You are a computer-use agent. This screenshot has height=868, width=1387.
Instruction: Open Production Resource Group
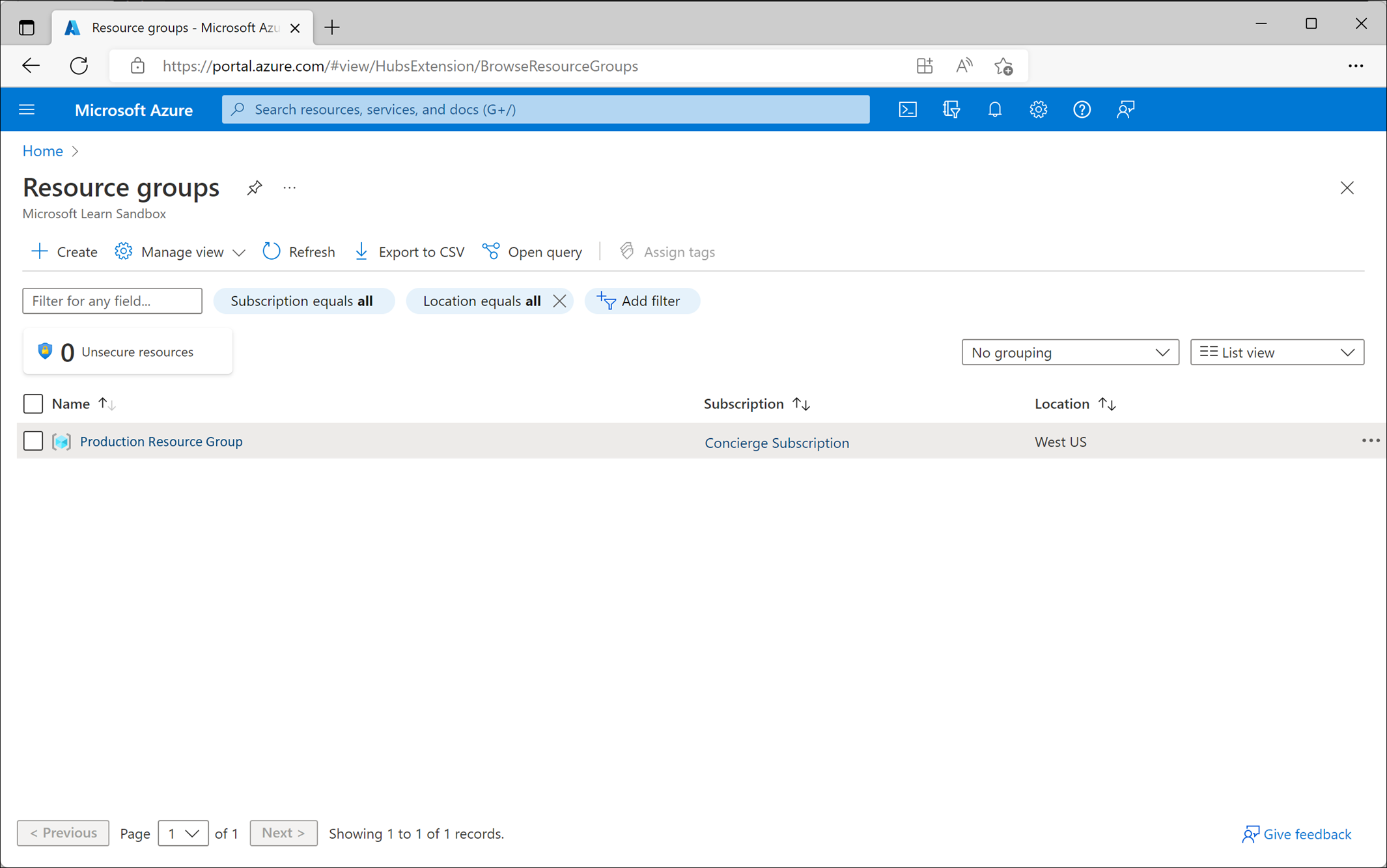coord(161,441)
